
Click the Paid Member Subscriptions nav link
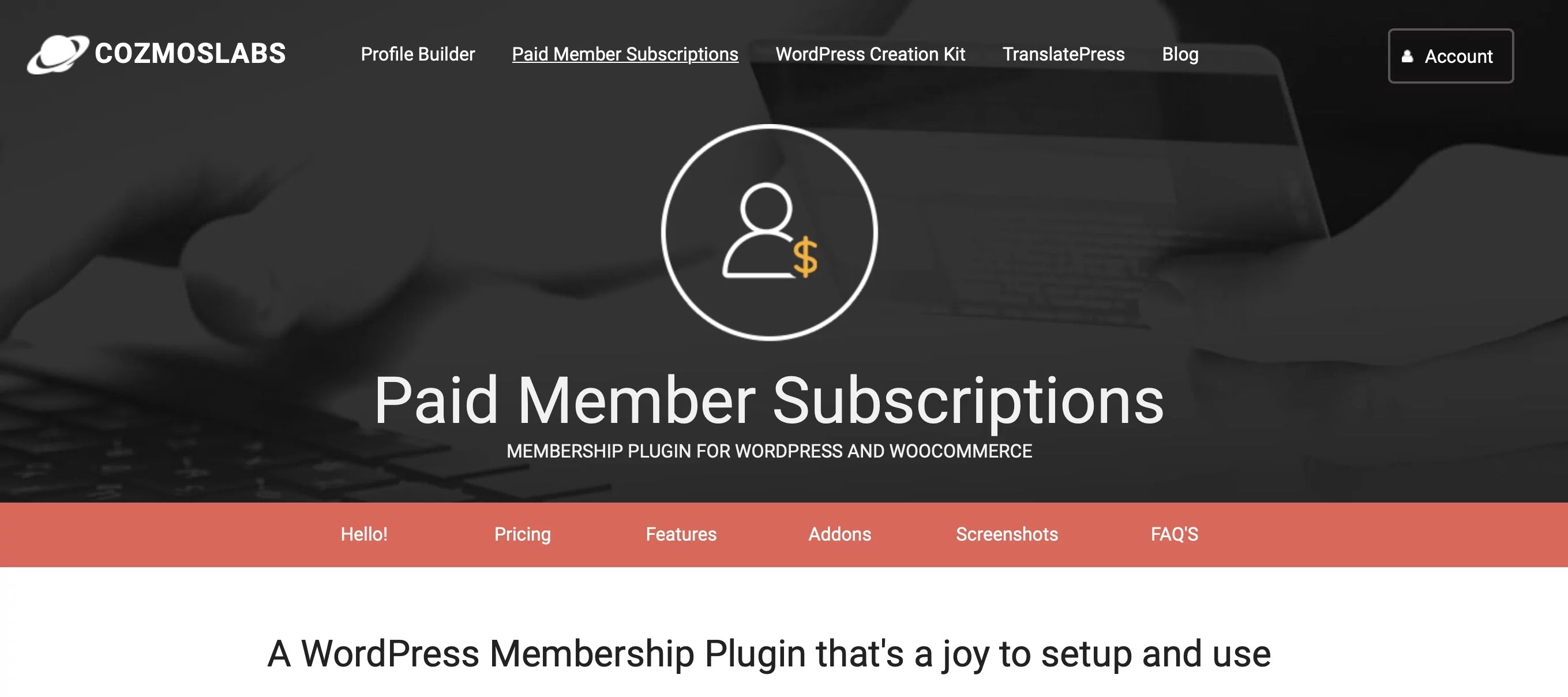click(x=625, y=54)
